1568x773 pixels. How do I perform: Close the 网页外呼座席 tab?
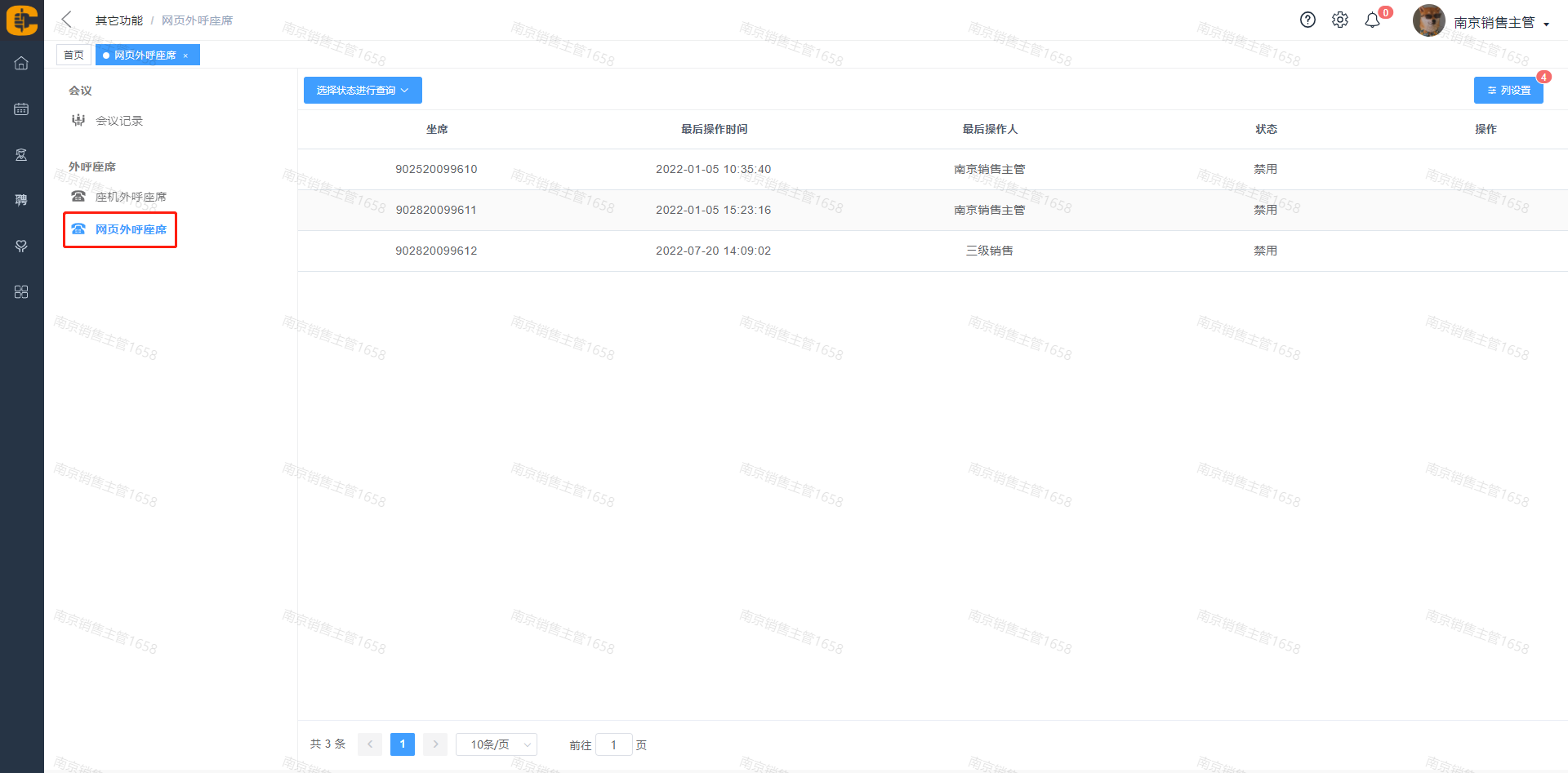(185, 56)
